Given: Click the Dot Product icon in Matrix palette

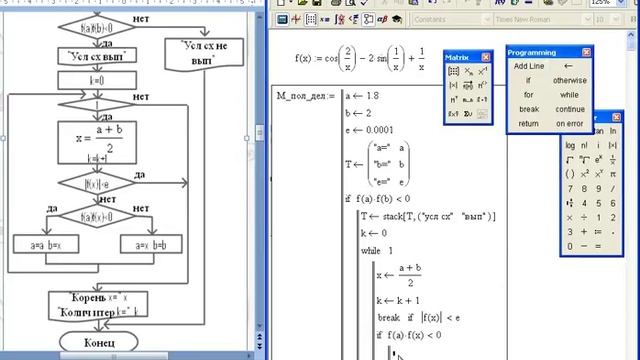Looking at the screenshot, I should click(482, 100).
